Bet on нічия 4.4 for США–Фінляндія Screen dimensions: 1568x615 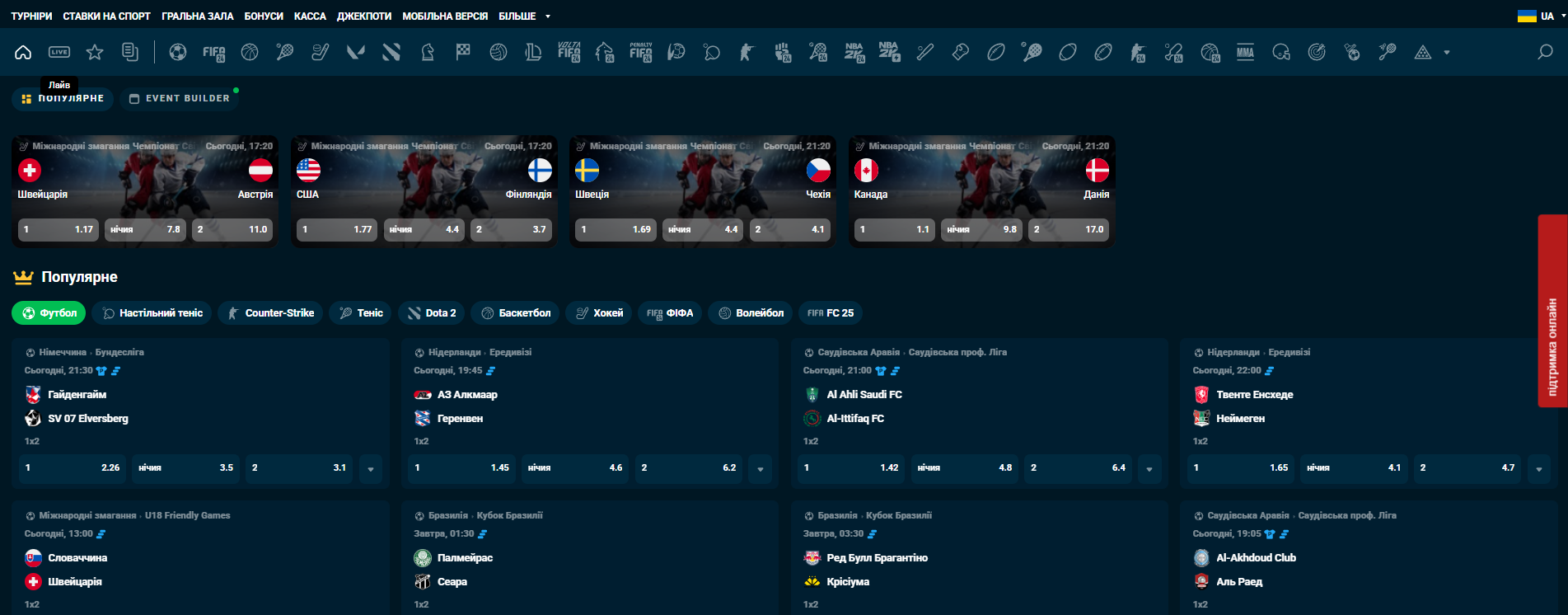(424, 229)
